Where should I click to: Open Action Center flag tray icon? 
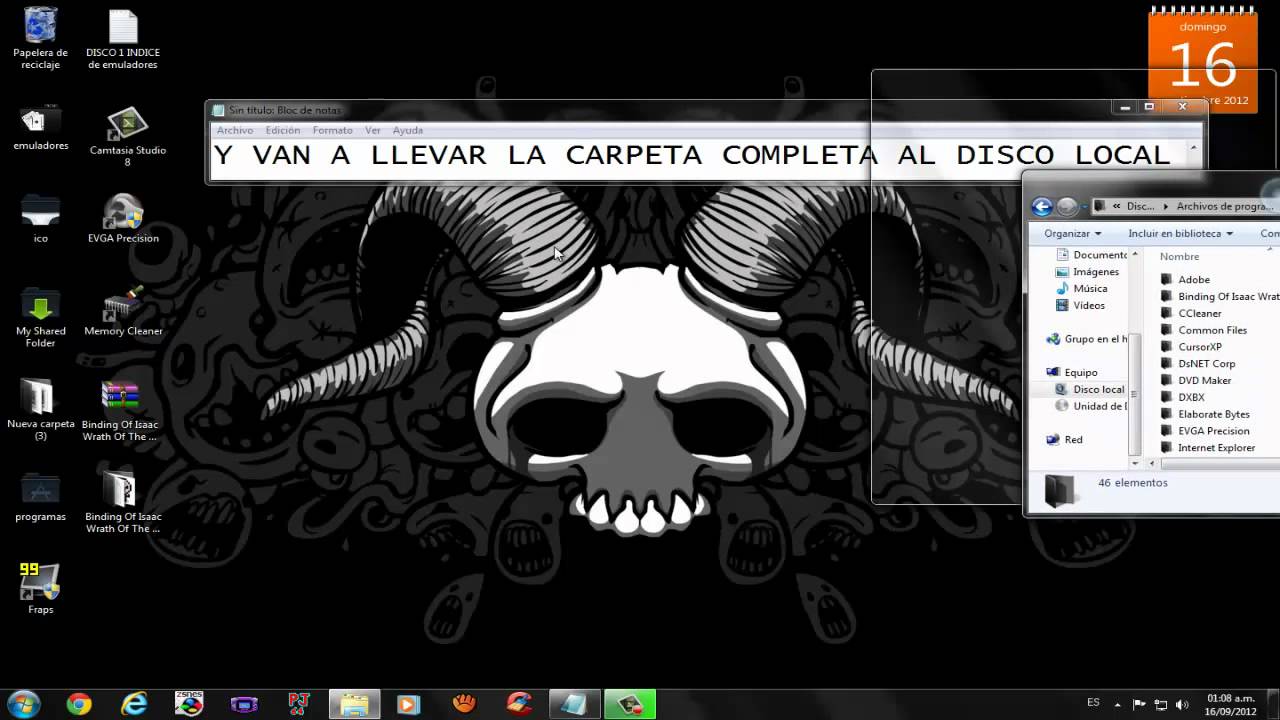point(1140,705)
